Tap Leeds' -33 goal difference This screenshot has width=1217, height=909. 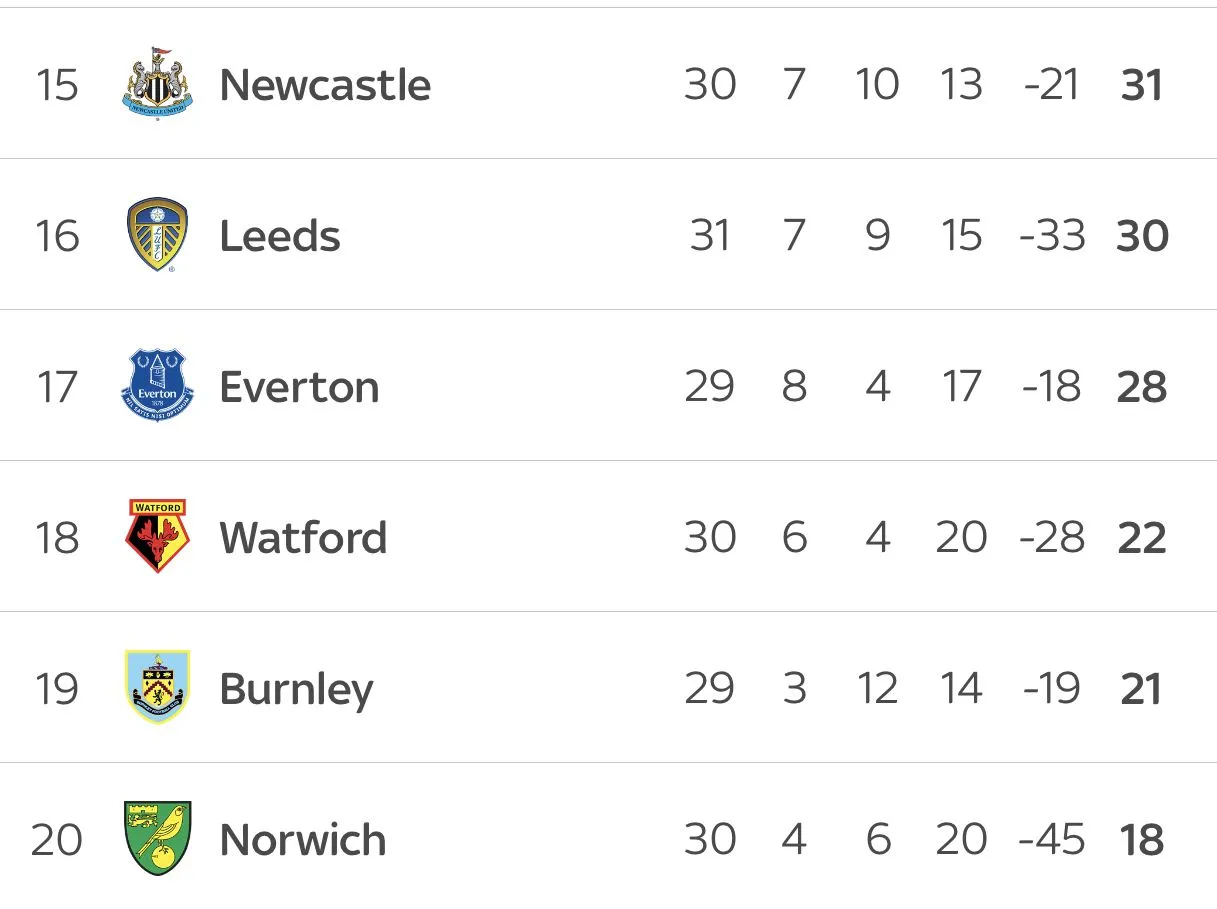[x=1052, y=236]
